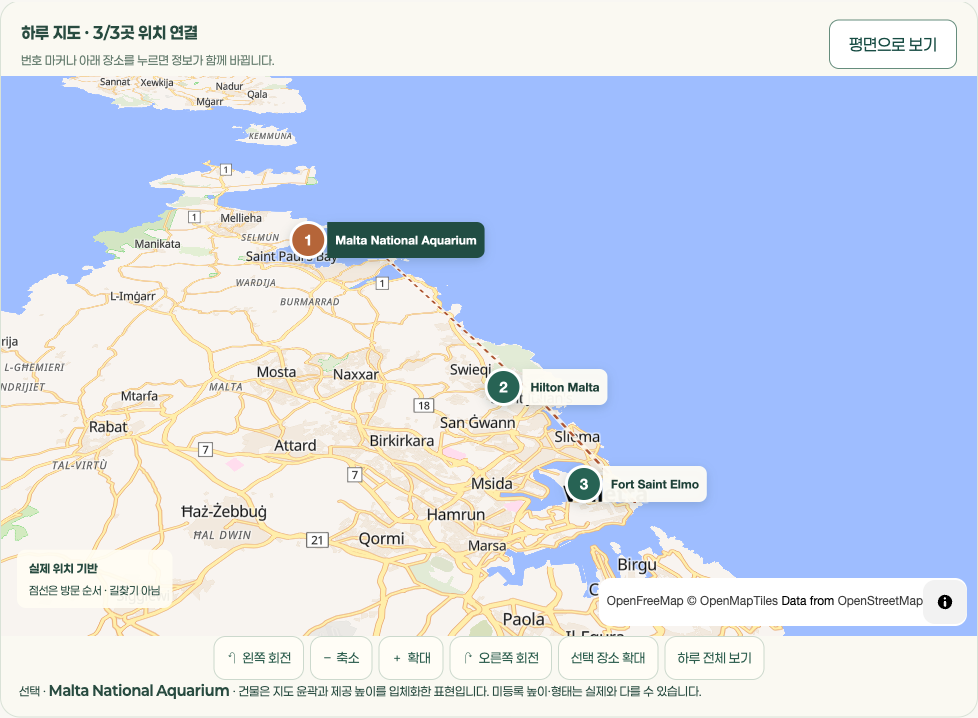Image resolution: width=978 pixels, height=718 pixels.
Task: Click the Mosta town label on map
Action: 276,372
